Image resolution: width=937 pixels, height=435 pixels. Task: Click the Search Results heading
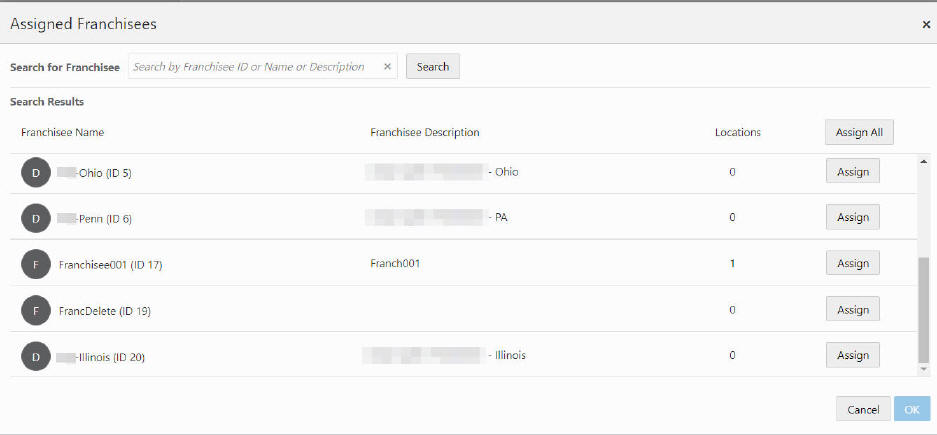point(47,102)
